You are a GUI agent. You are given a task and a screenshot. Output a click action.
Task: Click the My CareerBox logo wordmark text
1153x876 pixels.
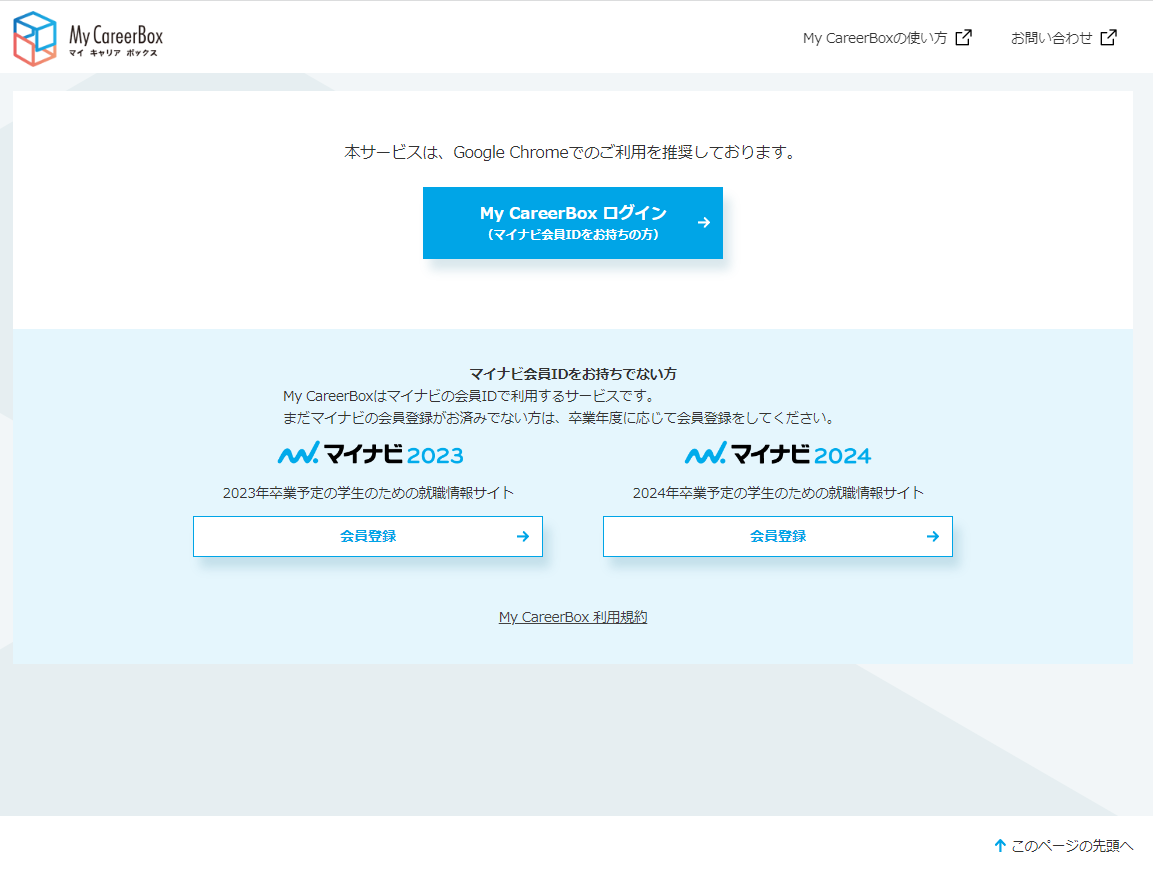(115, 40)
